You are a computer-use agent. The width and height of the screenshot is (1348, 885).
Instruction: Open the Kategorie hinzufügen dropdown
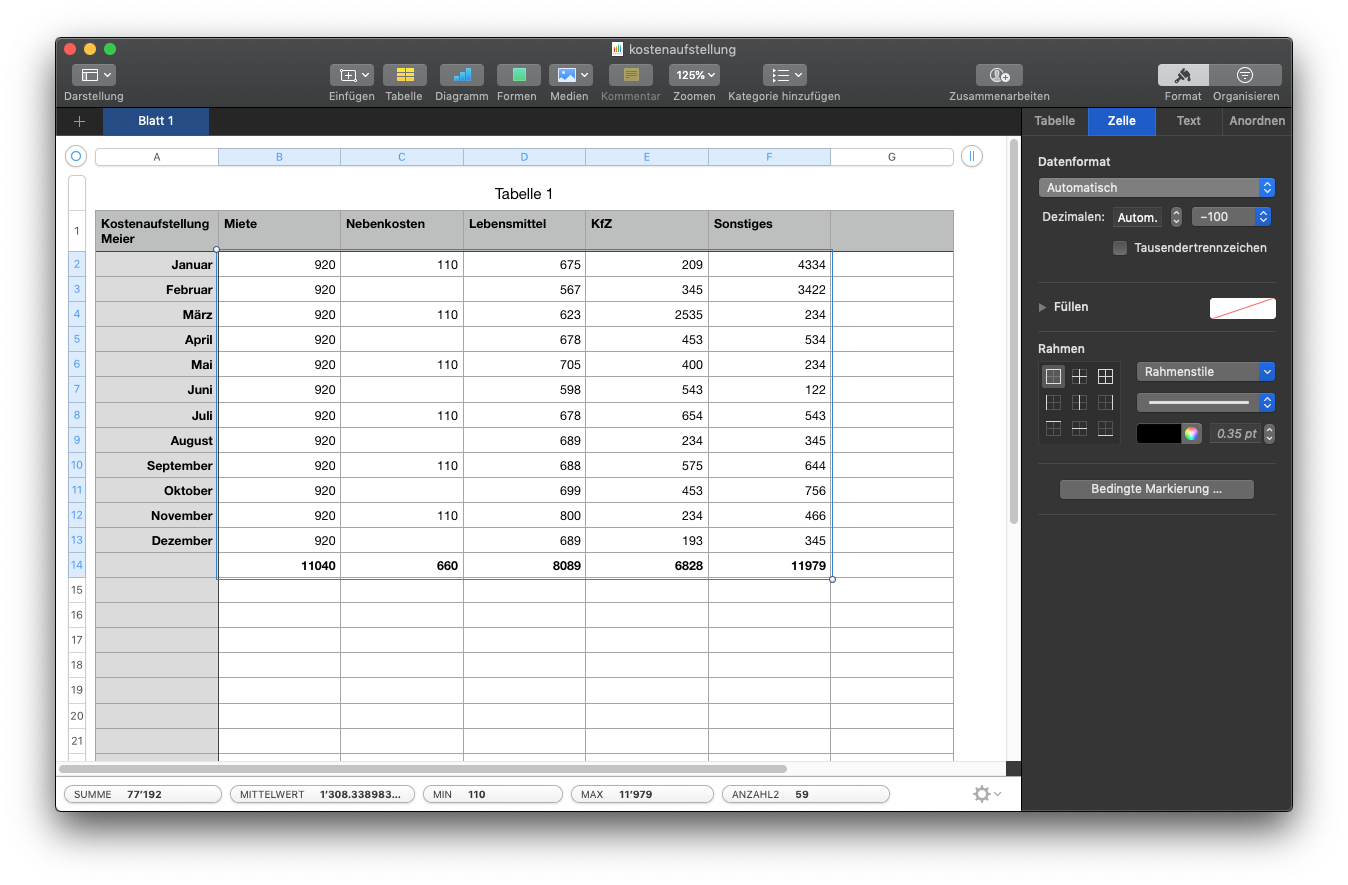pos(784,75)
